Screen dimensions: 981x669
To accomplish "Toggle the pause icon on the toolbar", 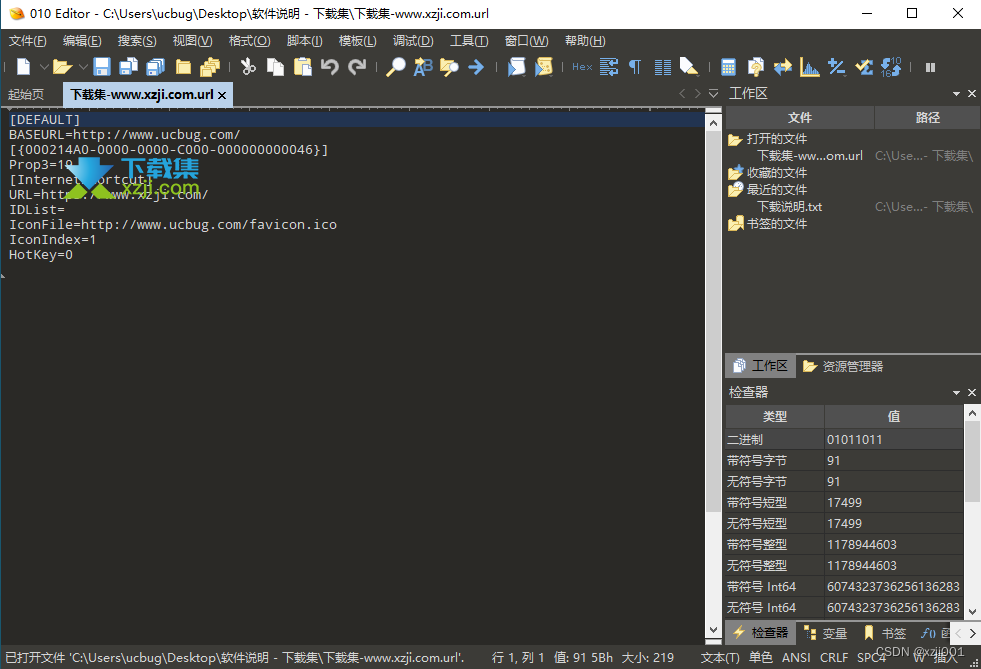I will click(x=930, y=67).
